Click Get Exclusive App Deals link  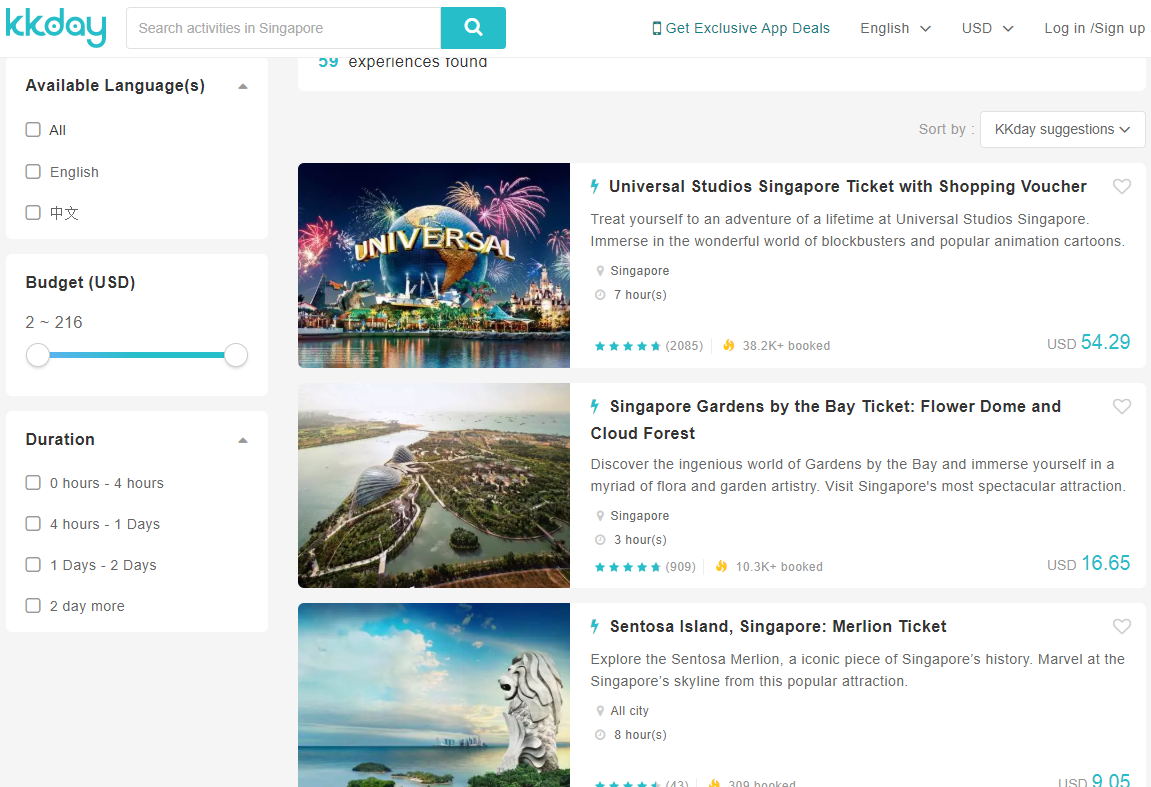point(747,29)
